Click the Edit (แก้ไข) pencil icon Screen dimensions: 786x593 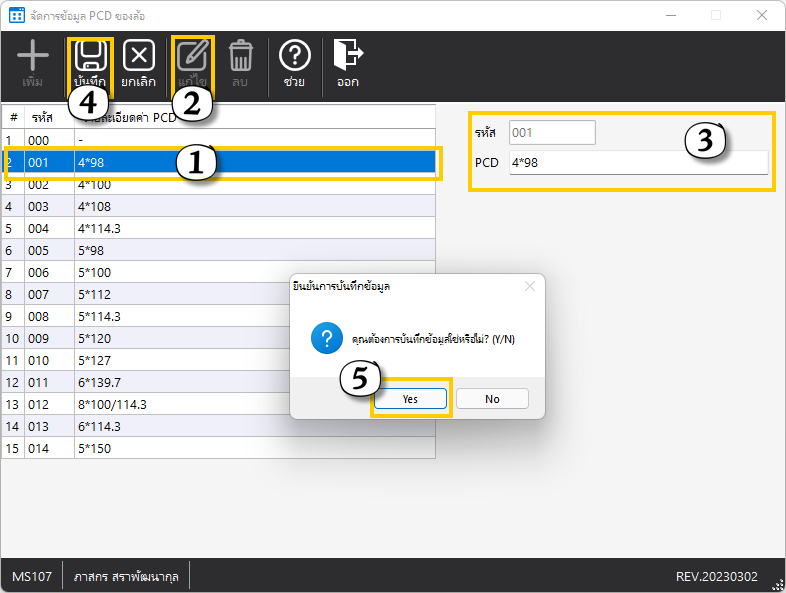192,55
